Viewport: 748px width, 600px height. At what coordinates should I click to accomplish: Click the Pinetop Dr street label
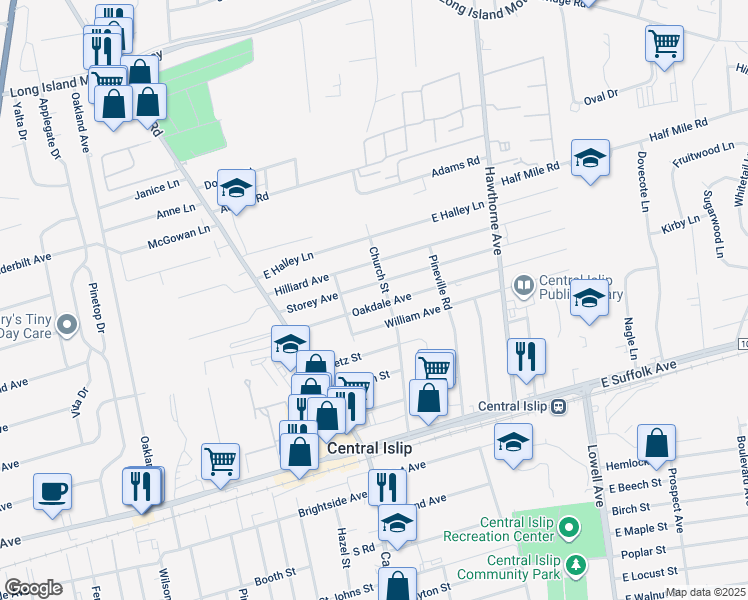tap(97, 308)
